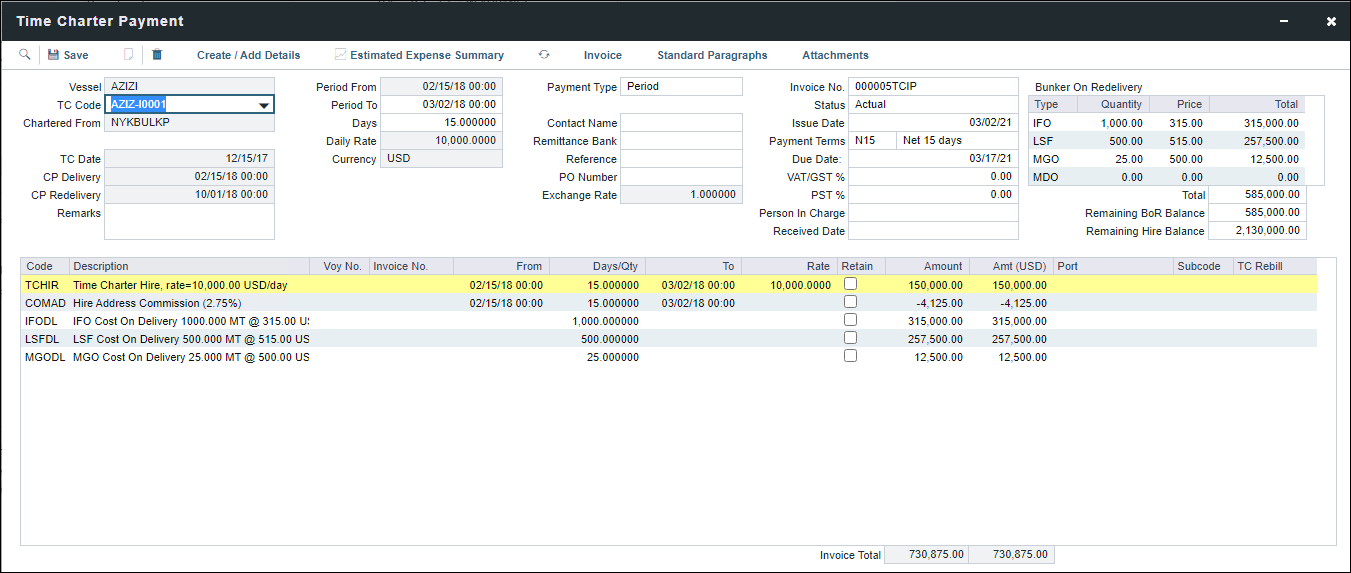Enable Retain for Hire Address Commission row
The height and width of the screenshot is (573, 1351).
point(850,302)
